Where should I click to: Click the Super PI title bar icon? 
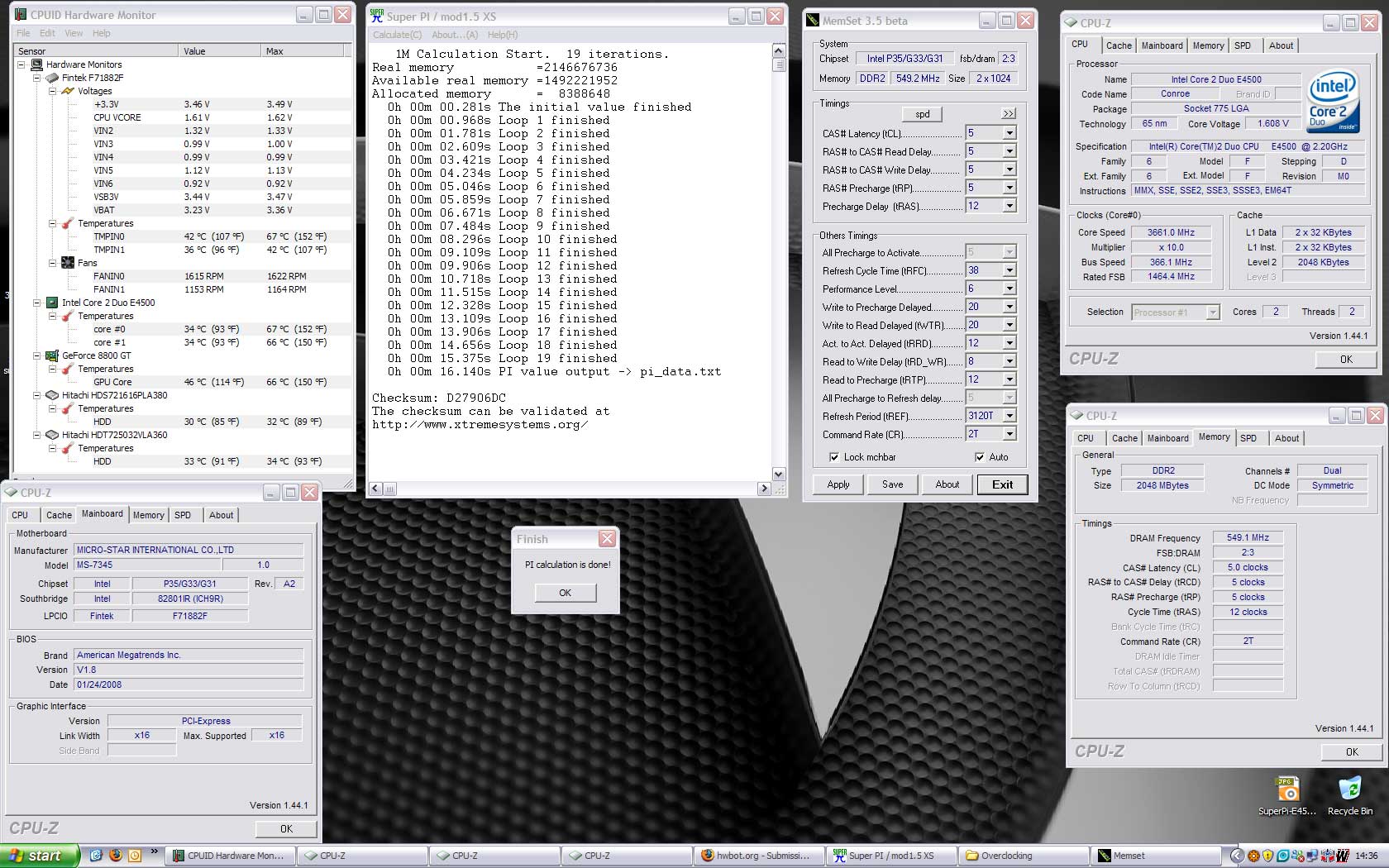pyautogui.click(x=377, y=16)
